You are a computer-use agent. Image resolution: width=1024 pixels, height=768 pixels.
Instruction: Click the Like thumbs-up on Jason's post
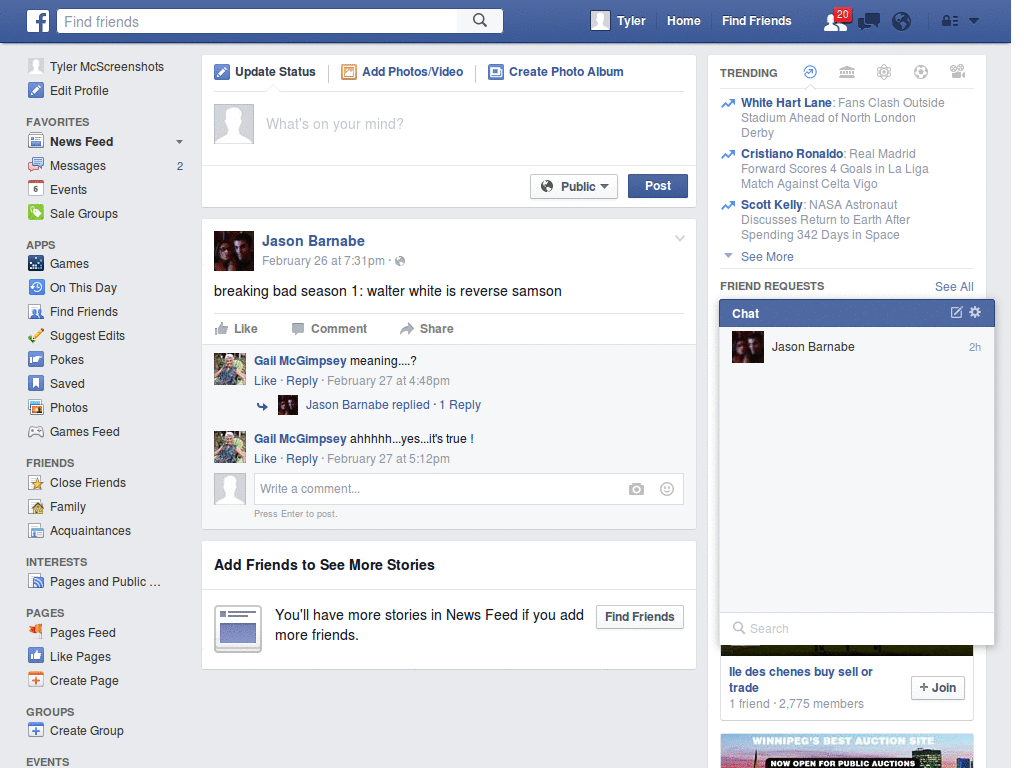(236, 328)
